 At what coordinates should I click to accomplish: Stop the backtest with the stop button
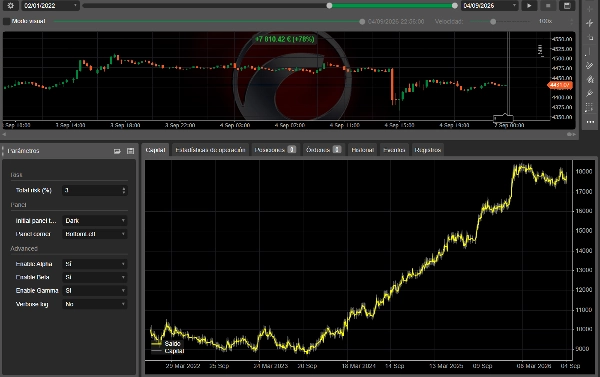click(548, 5)
